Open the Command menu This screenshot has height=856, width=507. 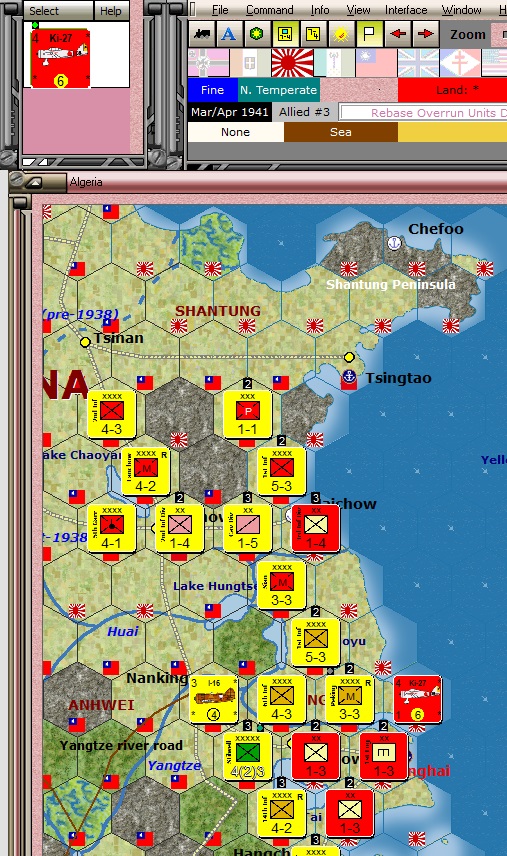270,10
